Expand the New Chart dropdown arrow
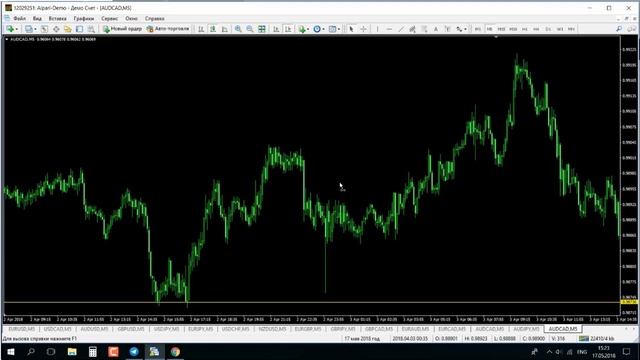 (16, 29)
